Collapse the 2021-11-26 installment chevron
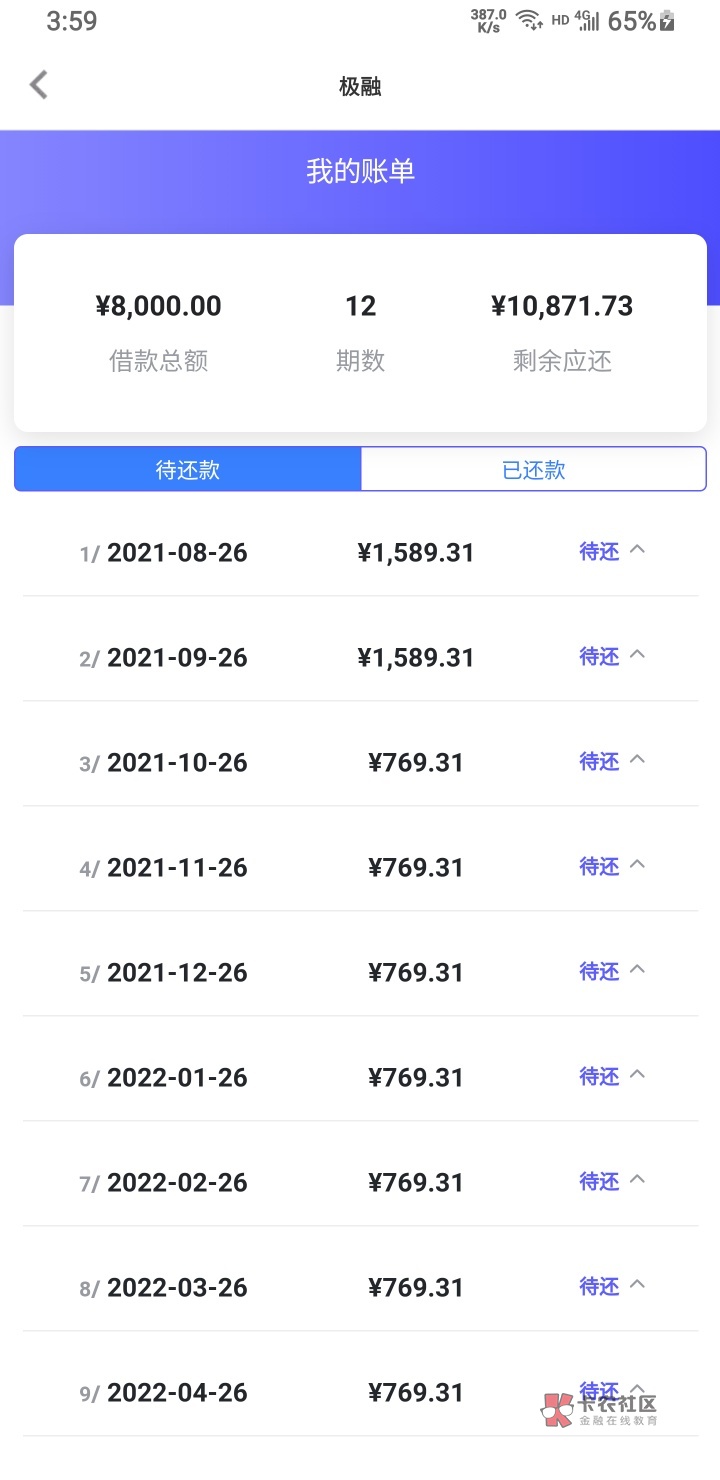This screenshot has height=1480, width=720. (x=637, y=864)
